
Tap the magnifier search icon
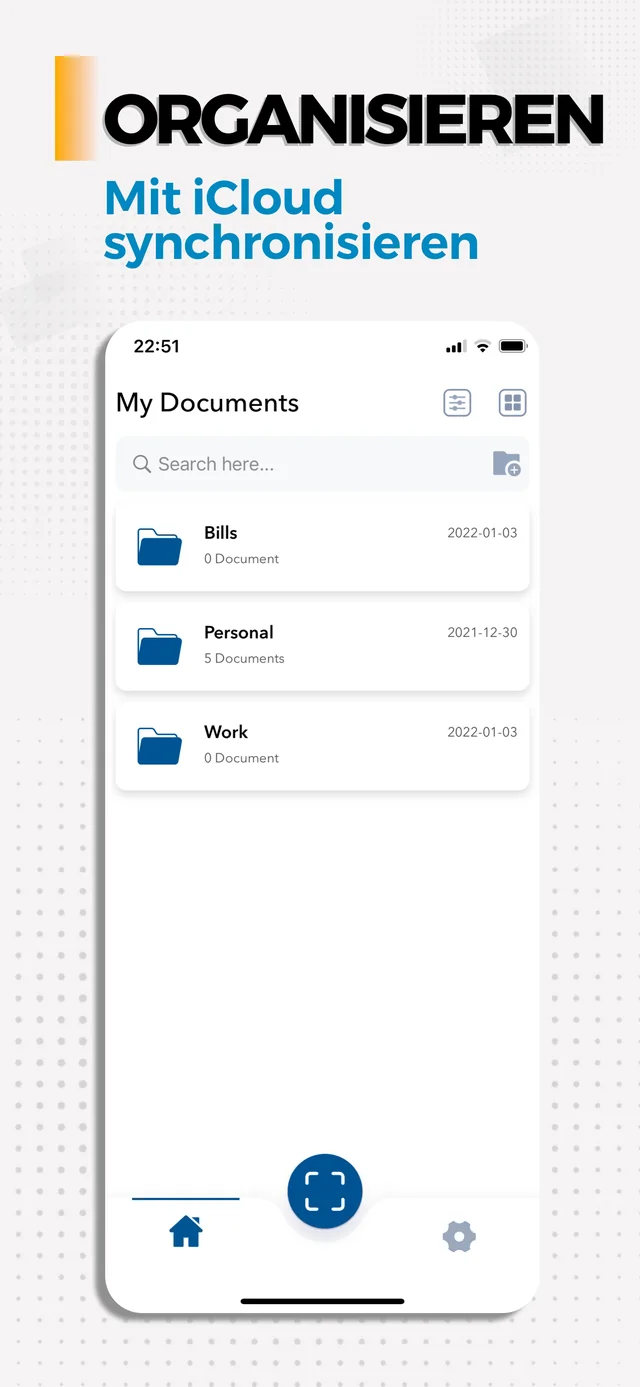point(142,464)
